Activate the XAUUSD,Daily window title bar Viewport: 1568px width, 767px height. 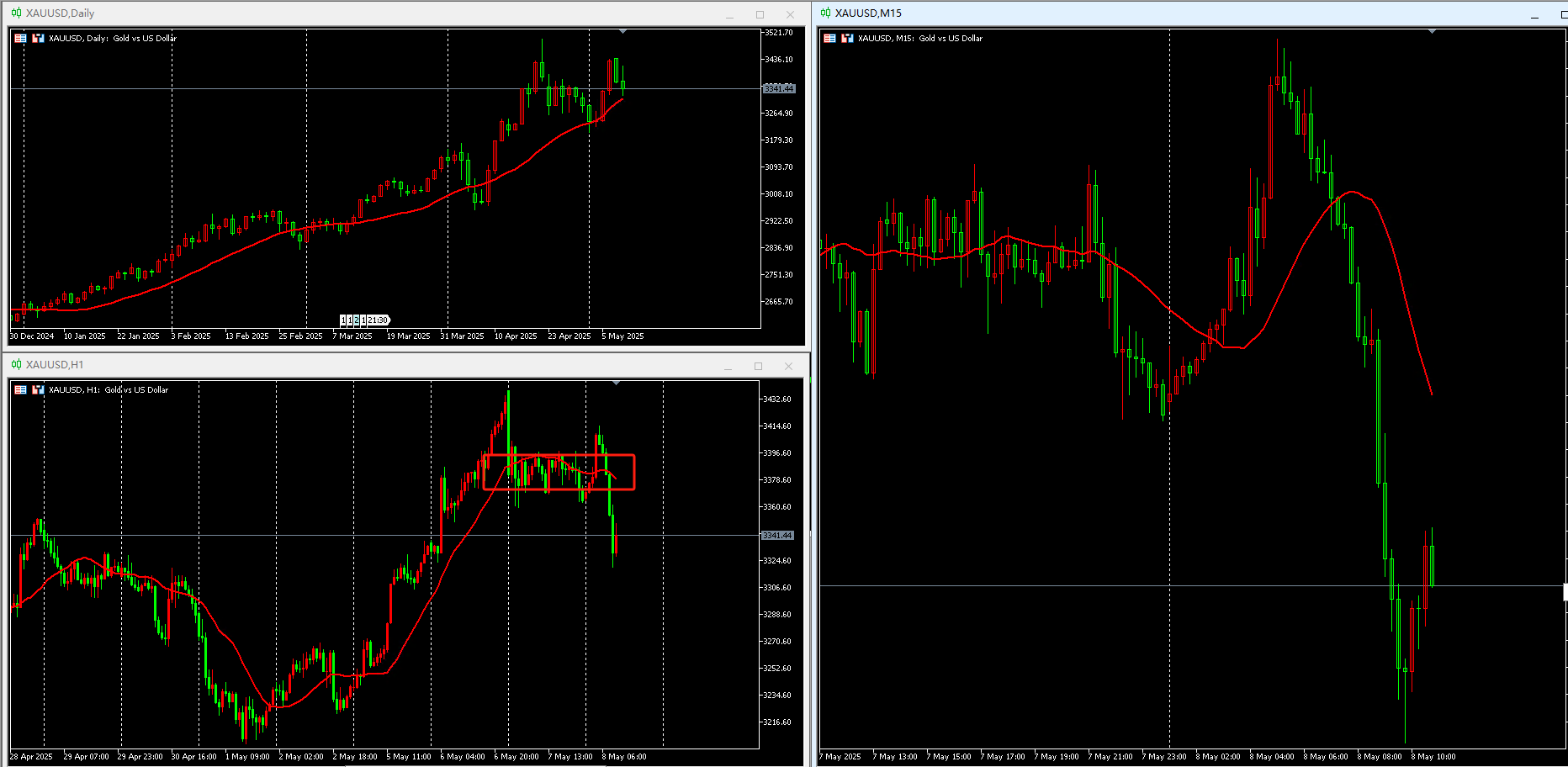click(336, 13)
